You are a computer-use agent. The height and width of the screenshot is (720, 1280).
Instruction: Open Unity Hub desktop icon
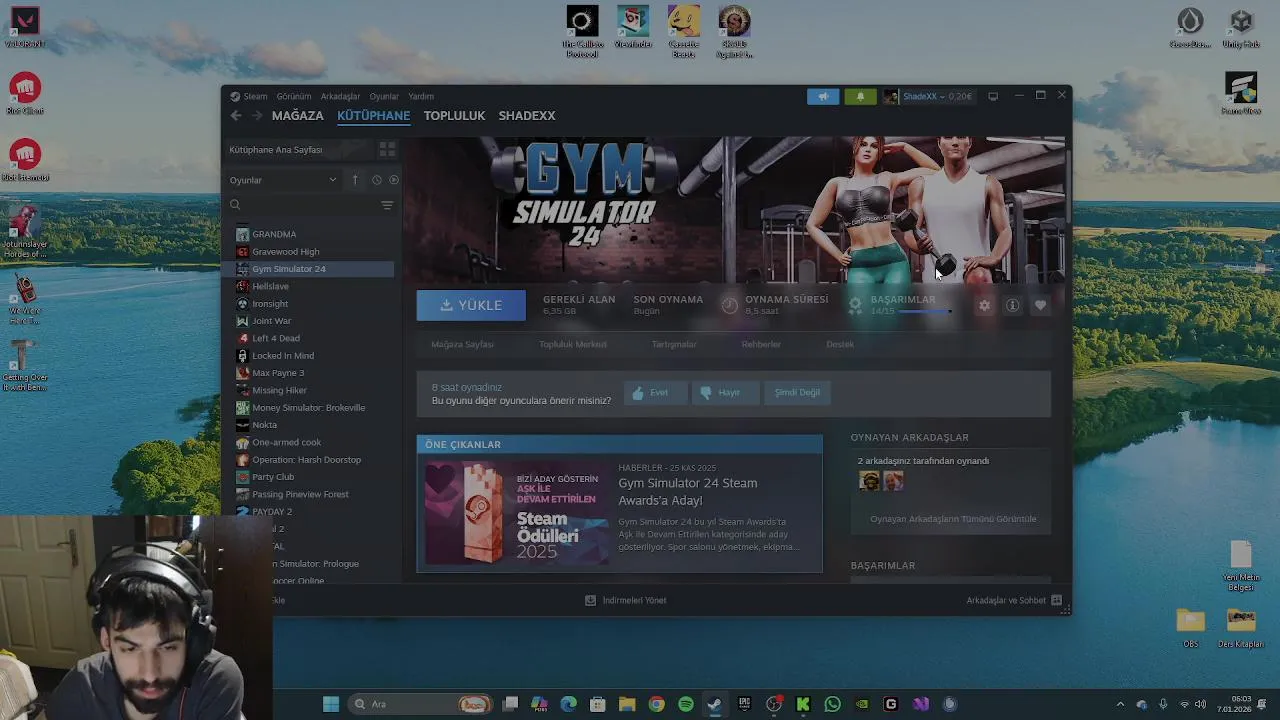coord(1241,28)
